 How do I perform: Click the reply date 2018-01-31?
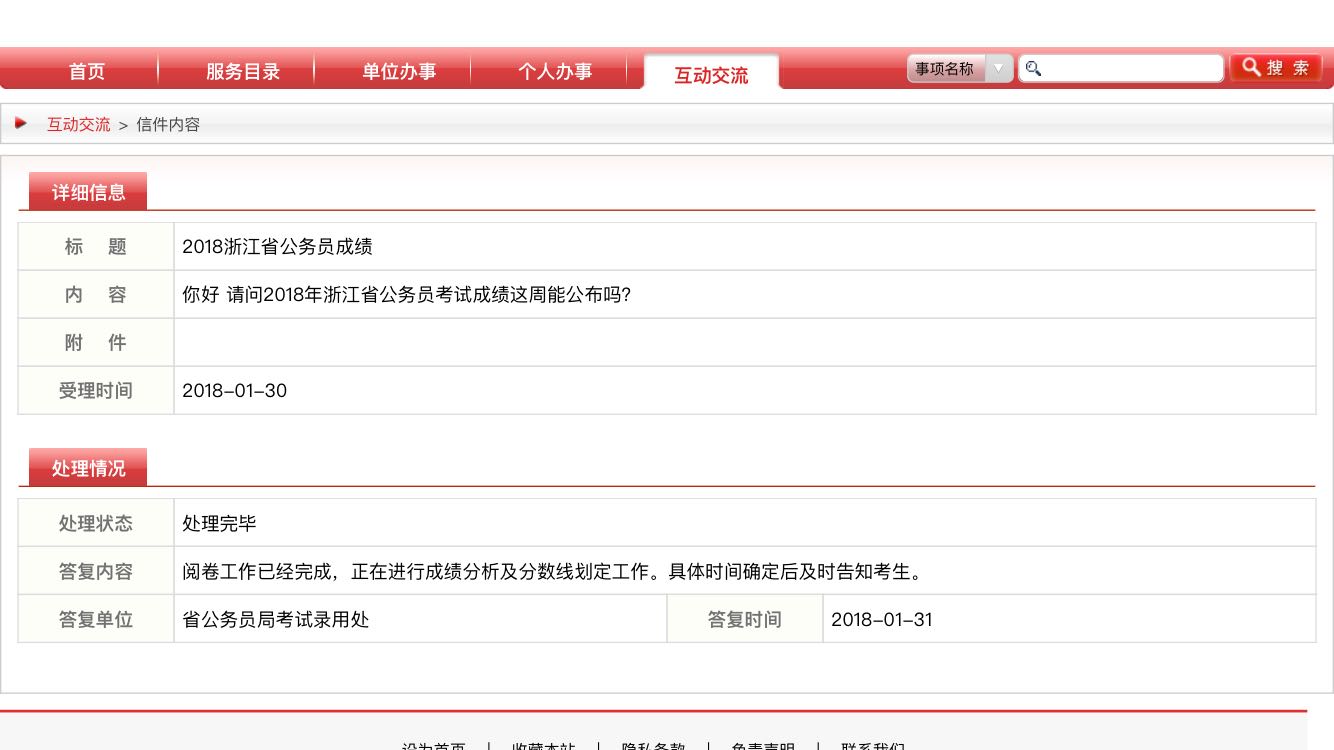pyautogui.click(x=882, y=619)
